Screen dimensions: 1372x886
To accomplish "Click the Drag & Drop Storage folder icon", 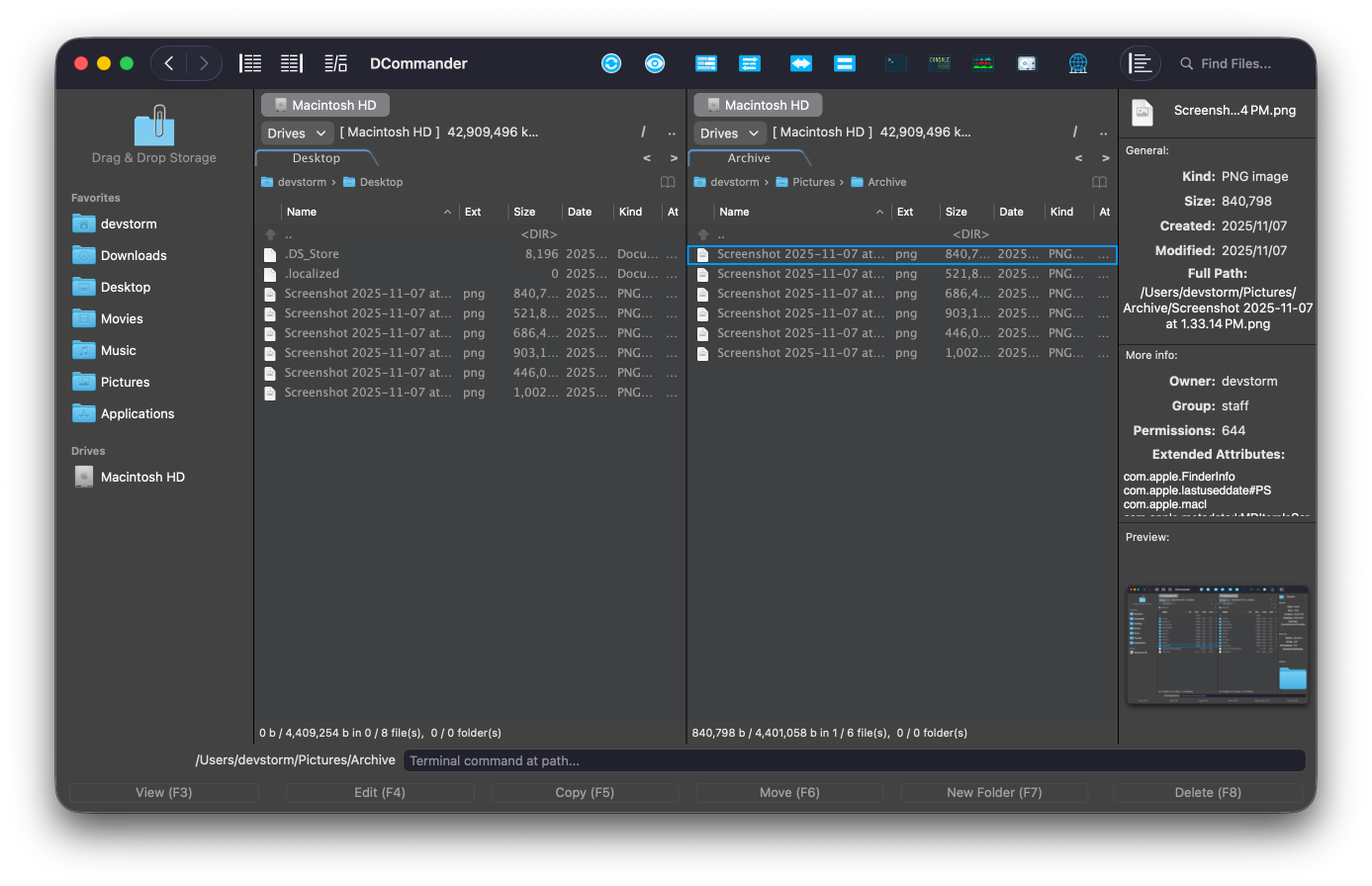I will coord(154,128).
